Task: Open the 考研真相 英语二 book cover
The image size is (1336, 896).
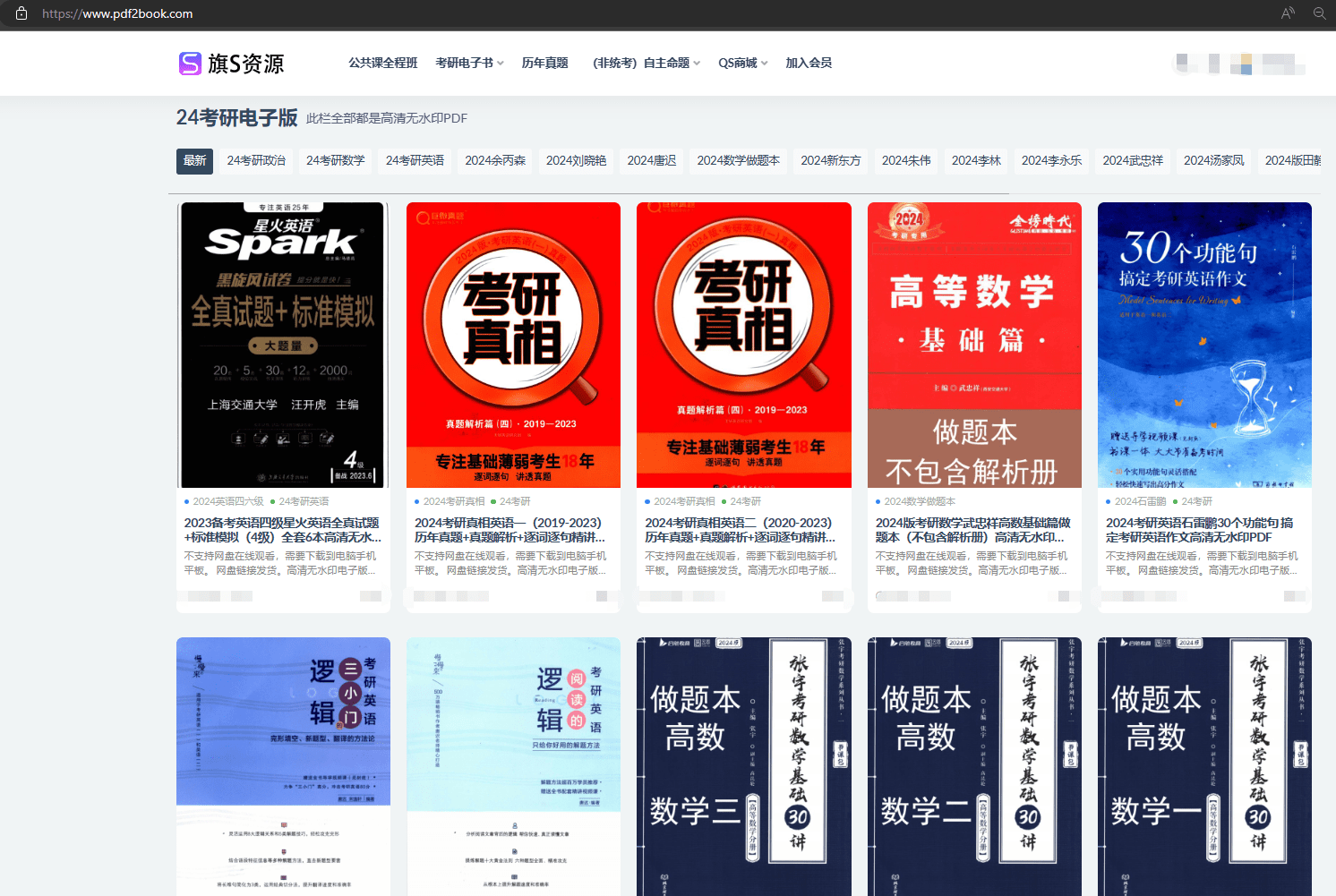Action: (x=744, y=345)
